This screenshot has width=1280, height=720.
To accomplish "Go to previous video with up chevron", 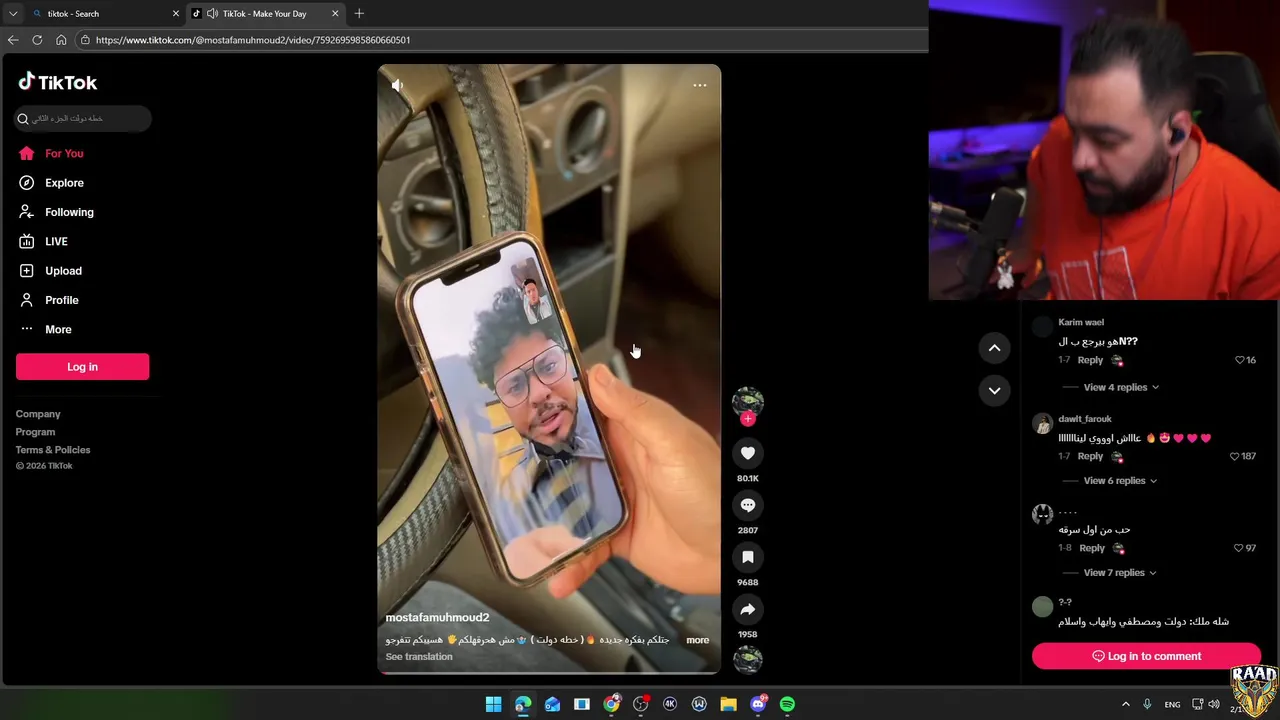I will 994,348.
